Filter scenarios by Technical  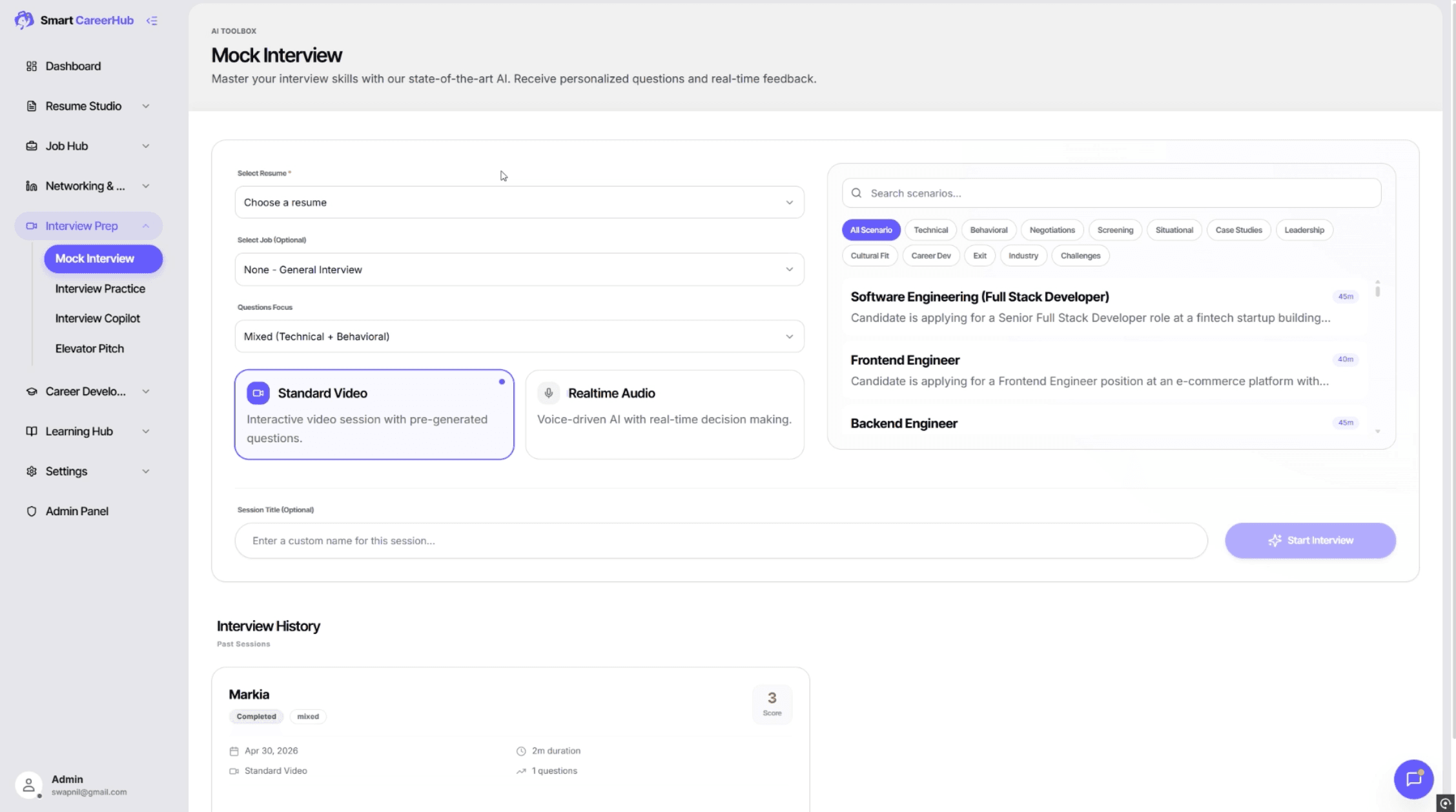[x=930, y=230]
